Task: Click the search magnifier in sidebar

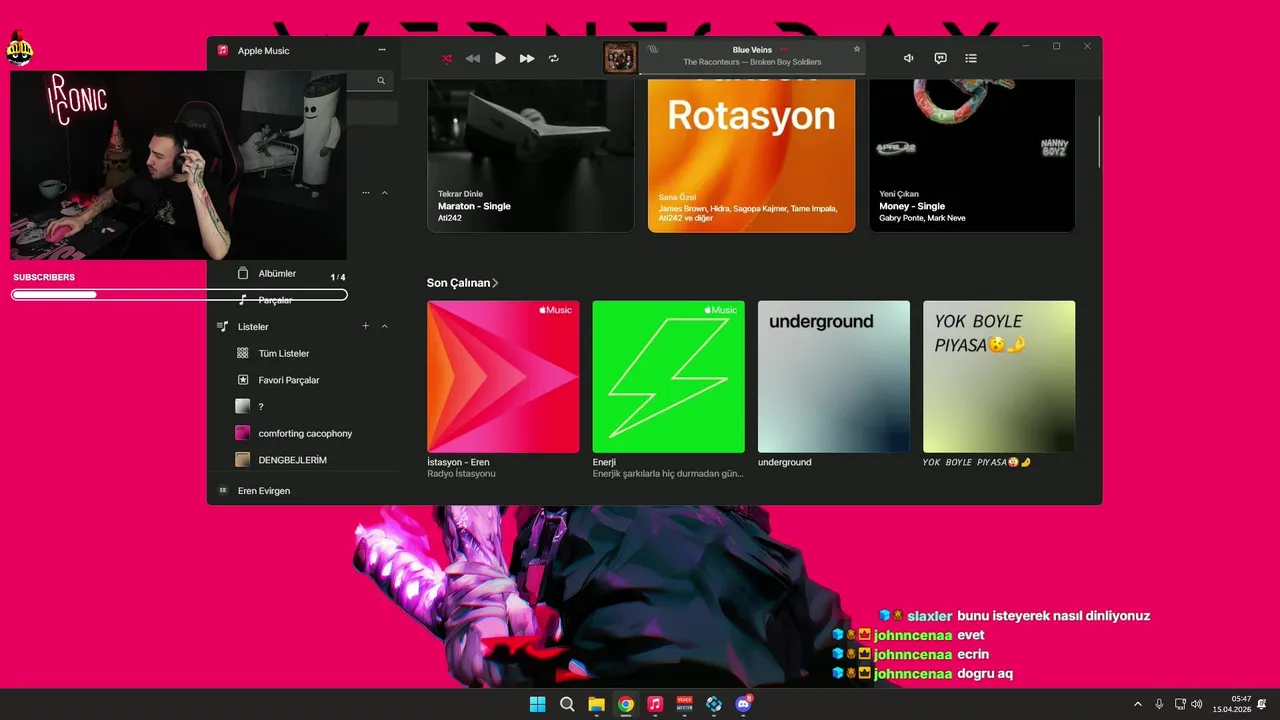Action: pos(381,81)
